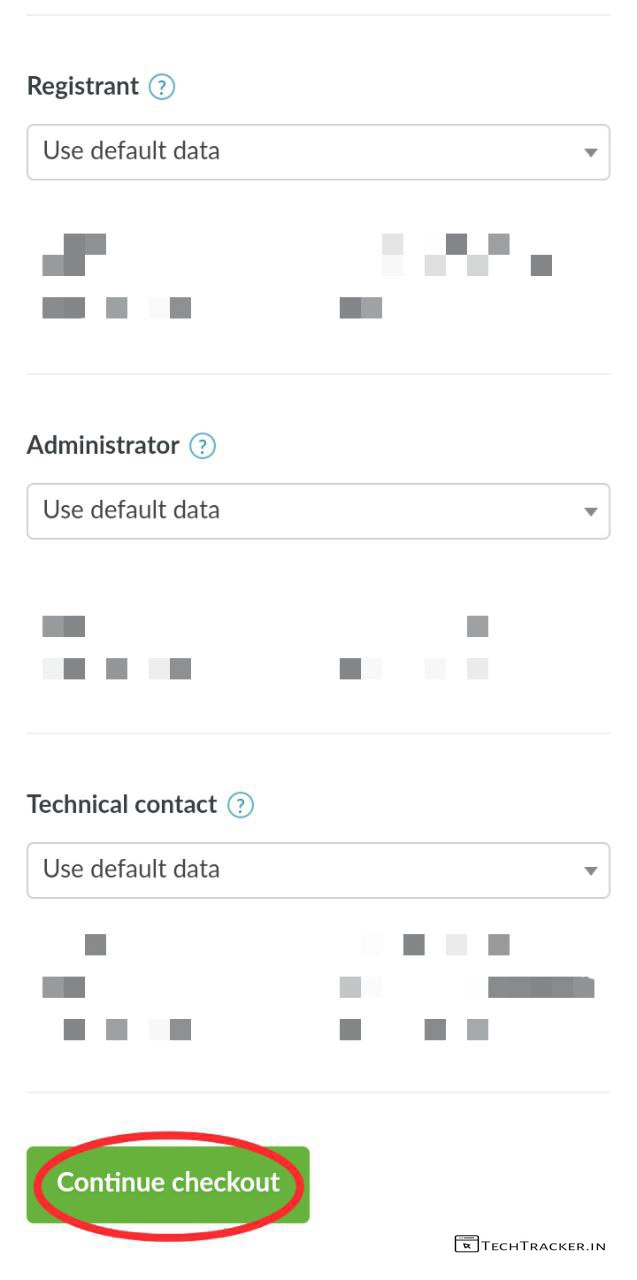Click the Technical contact section heading
The width and height of the screenshot is (637, 1280).
pos(122,804)
